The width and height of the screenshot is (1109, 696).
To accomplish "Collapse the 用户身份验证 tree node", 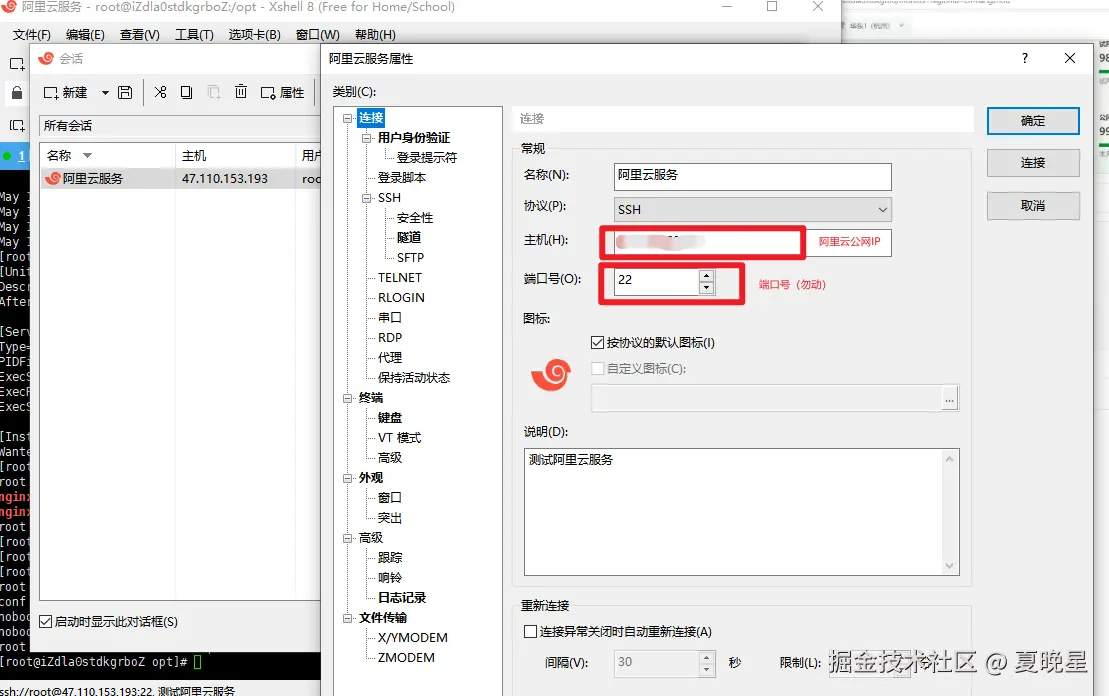I will click(x=366, y=138).
